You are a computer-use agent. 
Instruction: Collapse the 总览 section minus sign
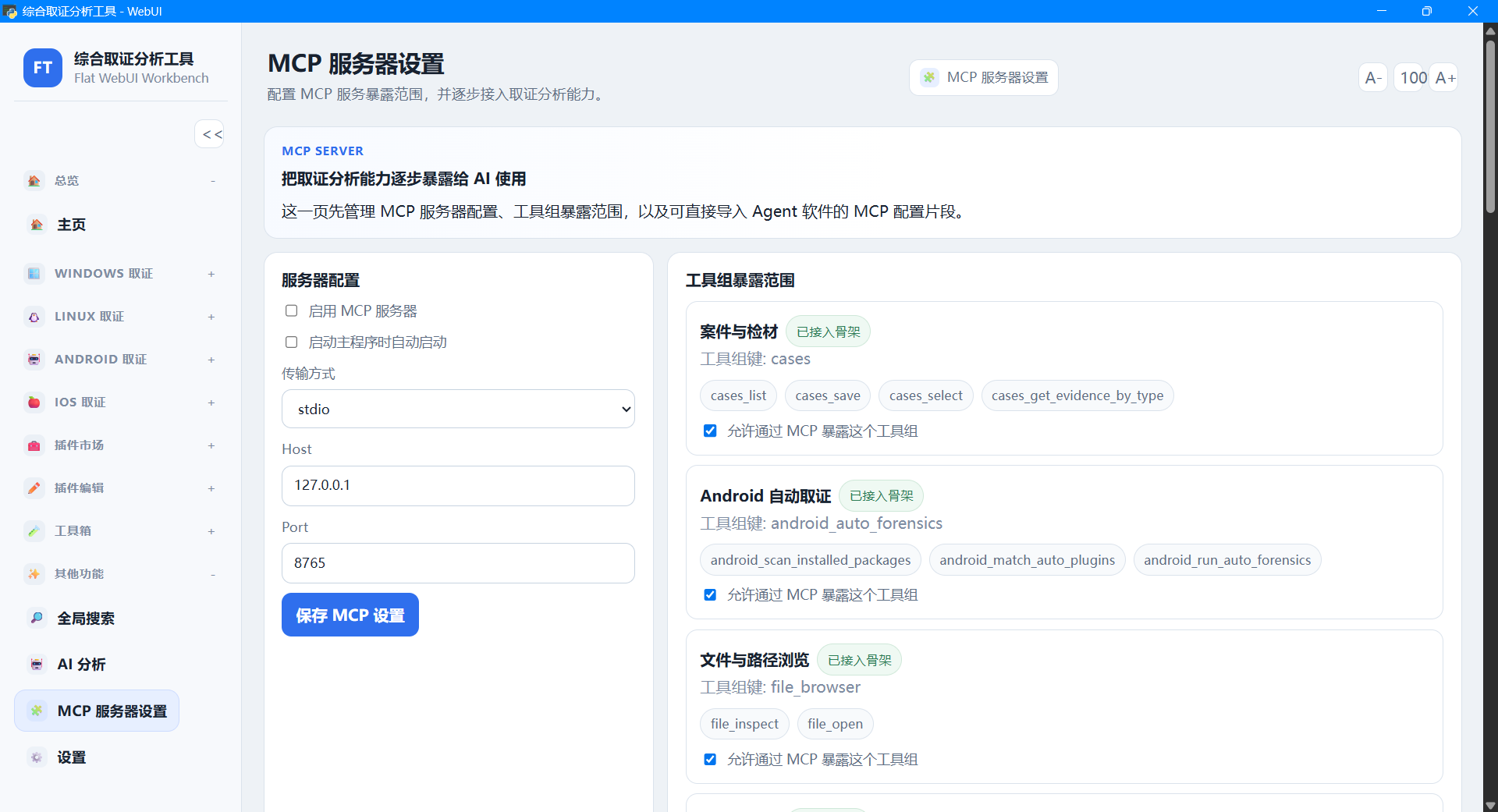tap(212, 181)
